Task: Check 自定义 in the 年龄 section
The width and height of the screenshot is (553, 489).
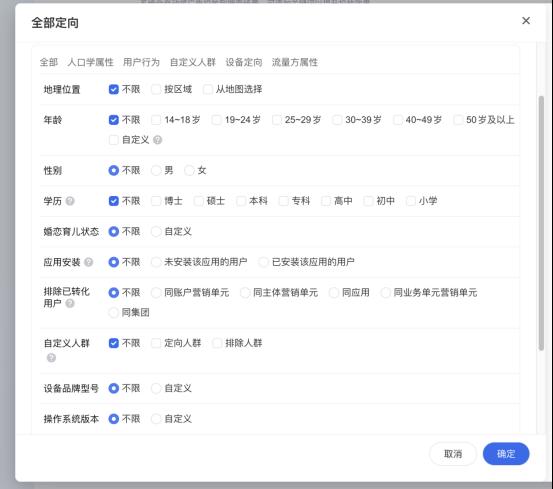Action: [x=114, y=140]
